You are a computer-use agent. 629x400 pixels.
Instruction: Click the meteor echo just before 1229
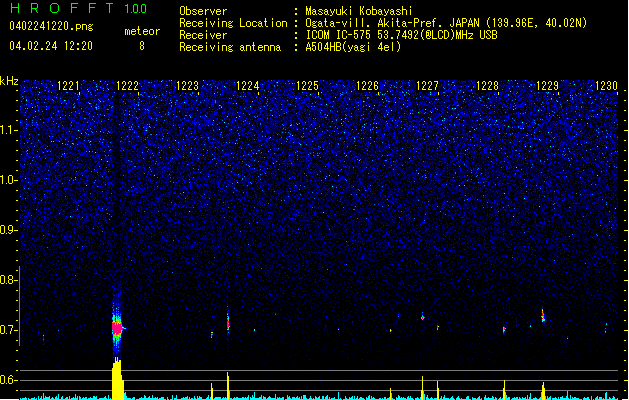click(x=543, y=315)
